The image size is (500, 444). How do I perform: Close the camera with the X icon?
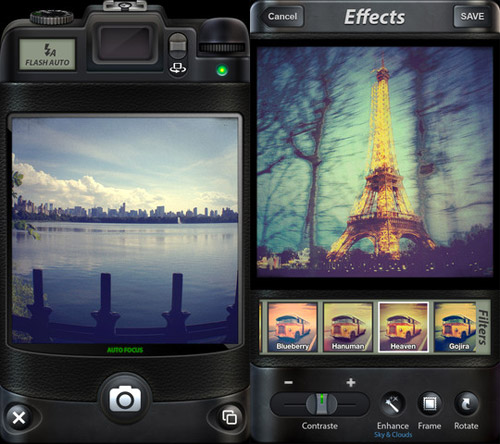19,417
